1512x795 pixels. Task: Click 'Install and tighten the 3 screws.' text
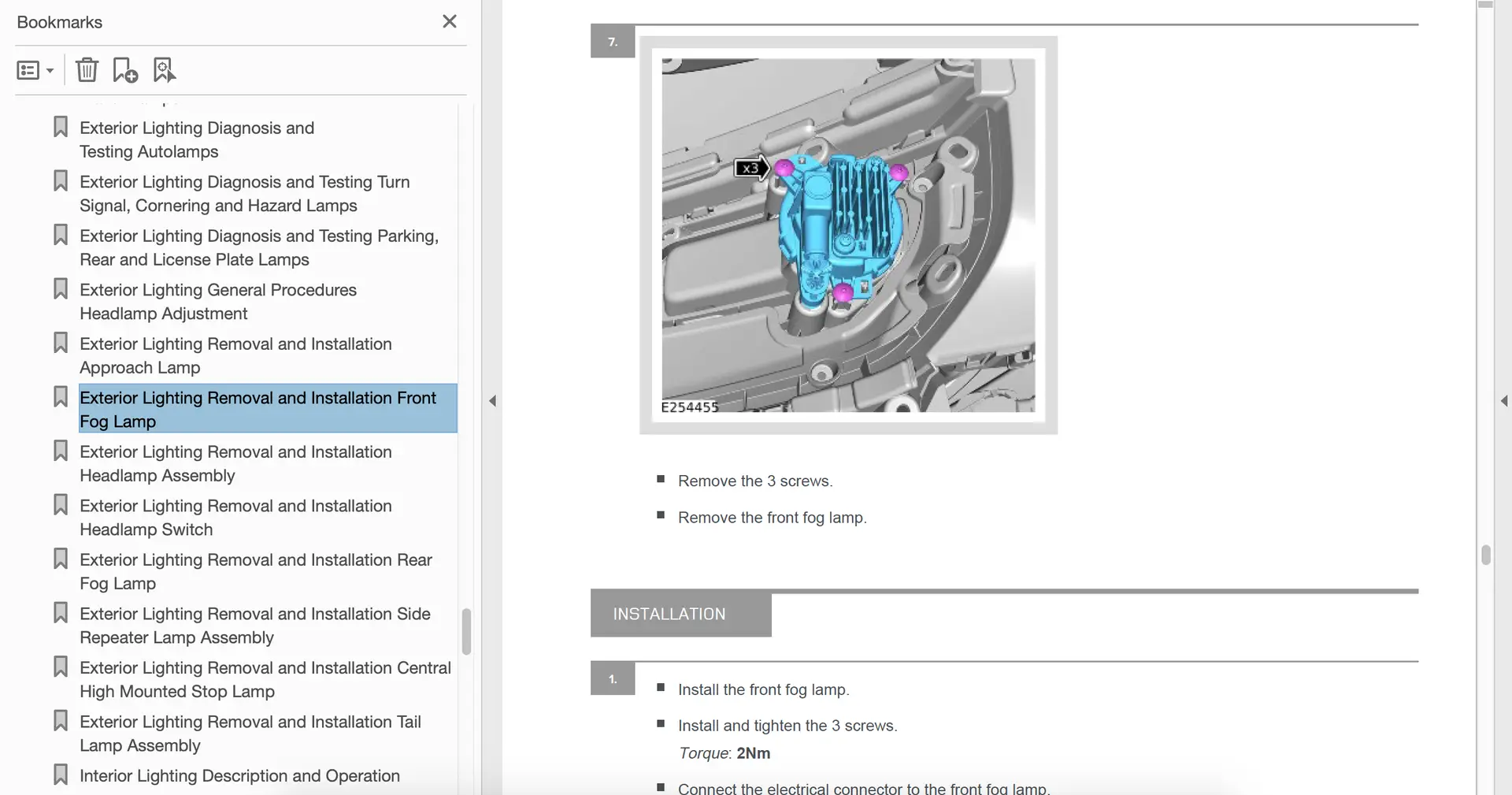[x=787, y=726]
